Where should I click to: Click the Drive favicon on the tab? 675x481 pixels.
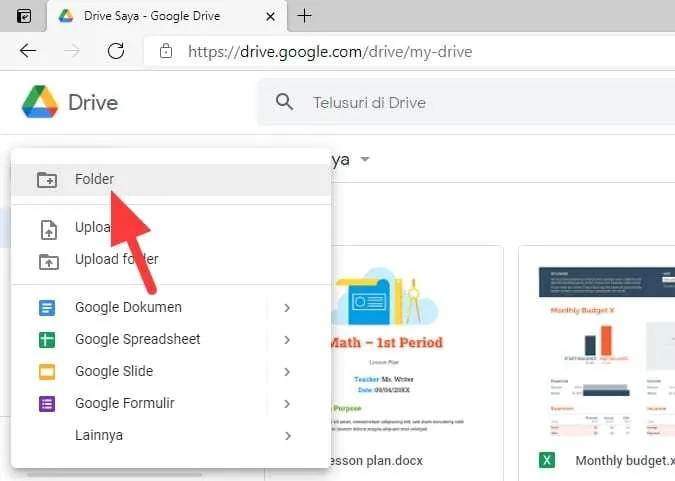66,16
